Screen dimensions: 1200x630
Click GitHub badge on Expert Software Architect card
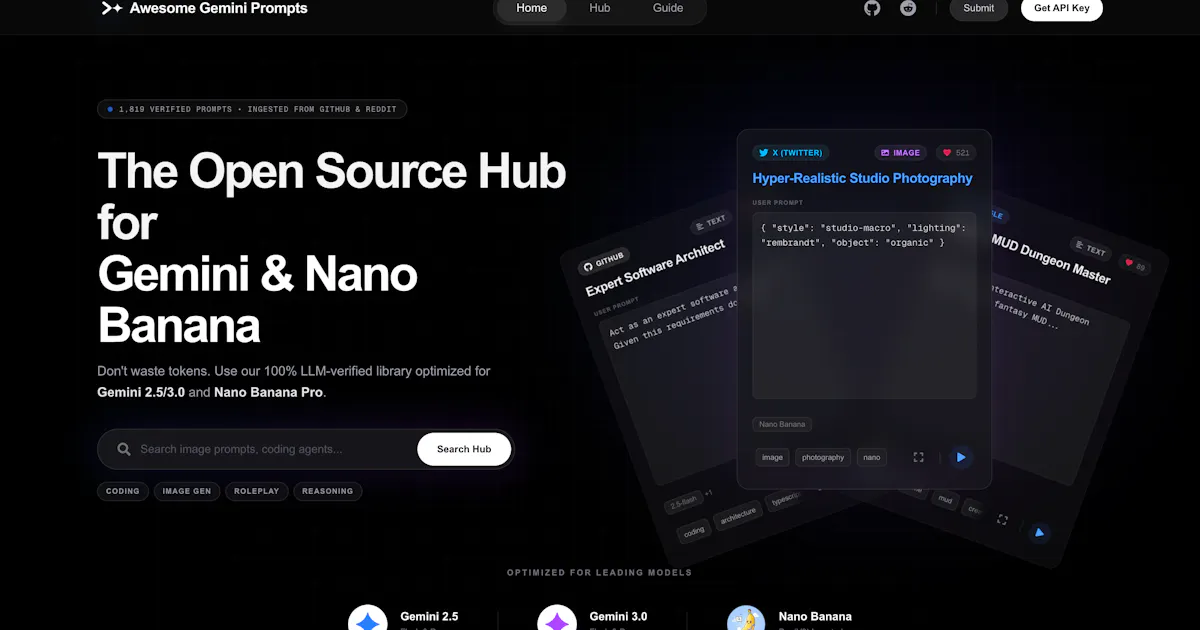pyautogui.click(x=604, y=262)
